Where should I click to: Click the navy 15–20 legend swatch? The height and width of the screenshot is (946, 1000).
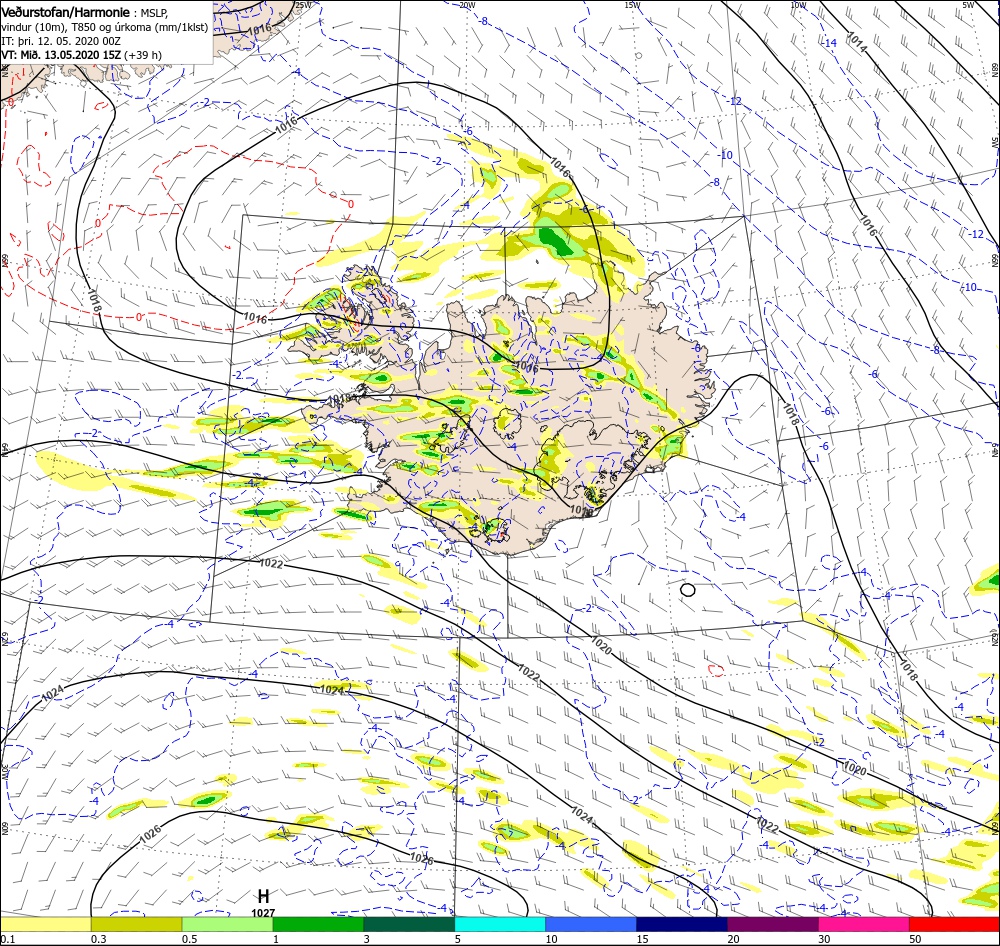click(682, 924)
